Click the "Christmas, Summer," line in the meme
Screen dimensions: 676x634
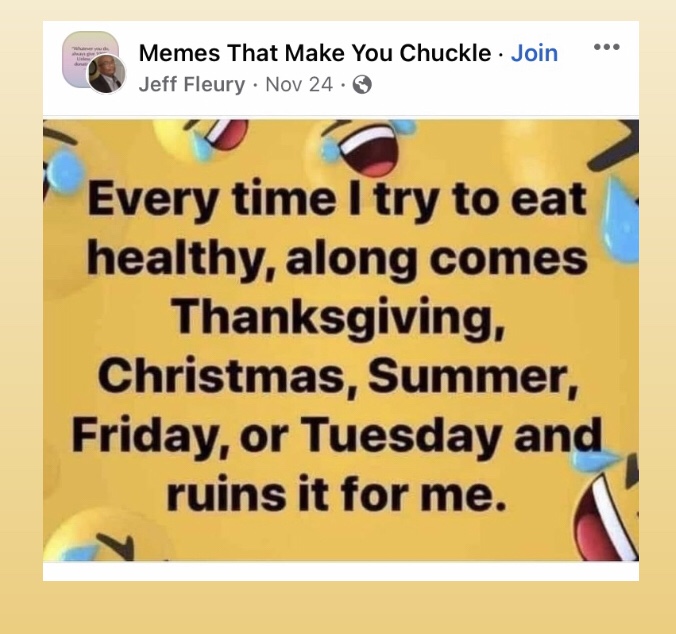[336, 377]
